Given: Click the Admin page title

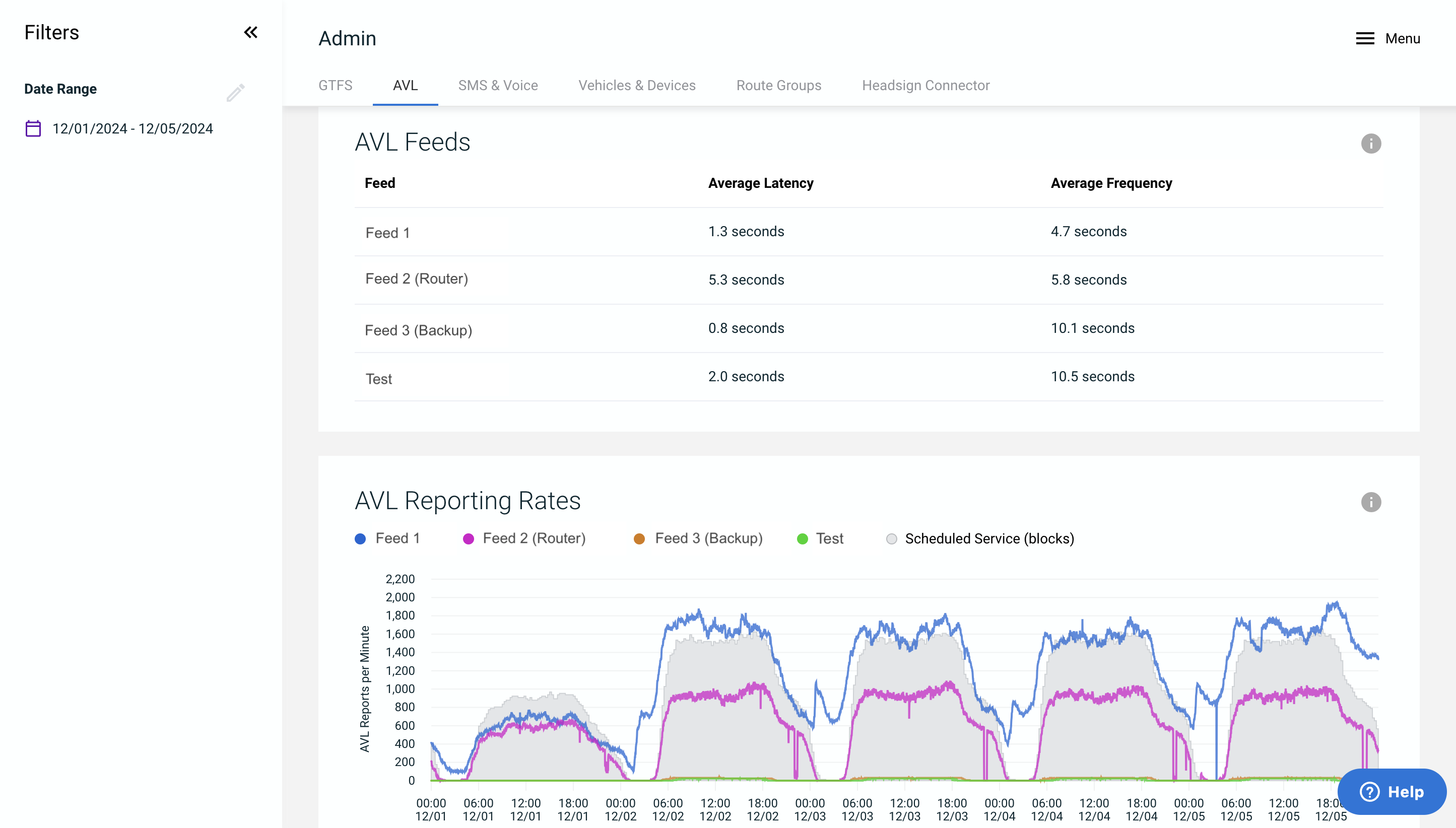Looking at the screenshot, I should tap(347, 39).
